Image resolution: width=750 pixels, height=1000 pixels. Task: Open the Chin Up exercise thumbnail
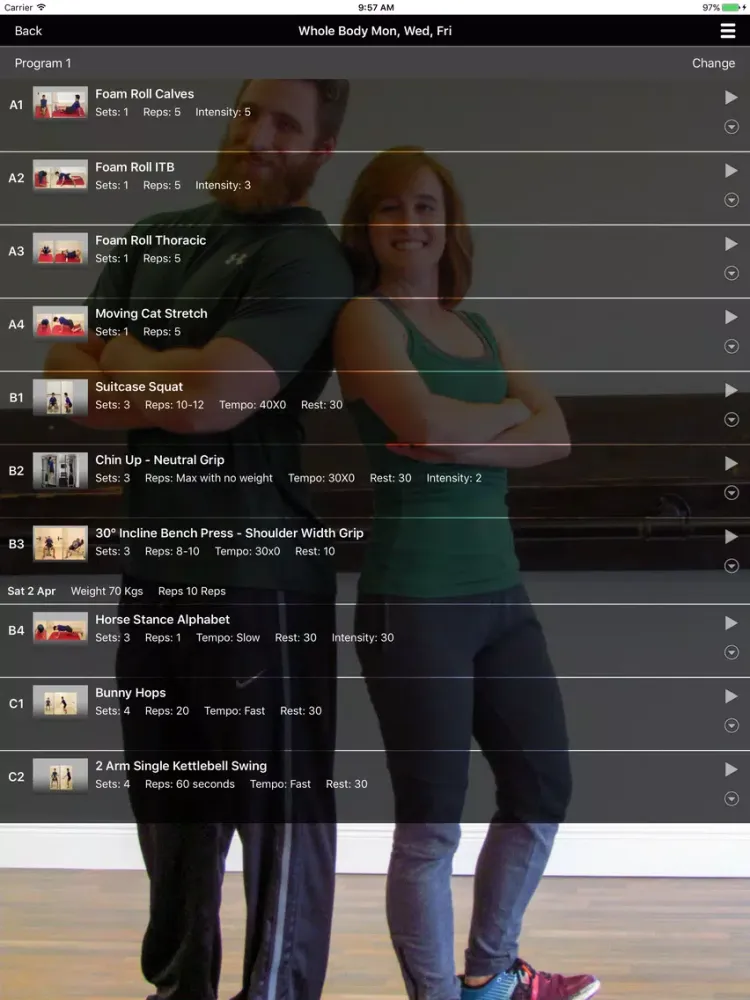pos(60,470)
